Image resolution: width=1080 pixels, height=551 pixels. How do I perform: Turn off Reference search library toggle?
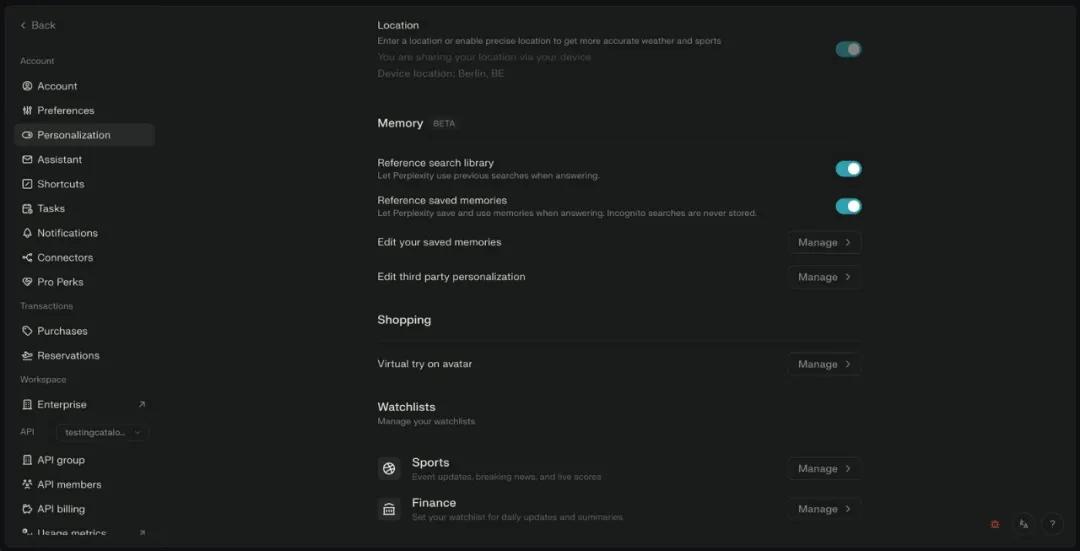848,169
